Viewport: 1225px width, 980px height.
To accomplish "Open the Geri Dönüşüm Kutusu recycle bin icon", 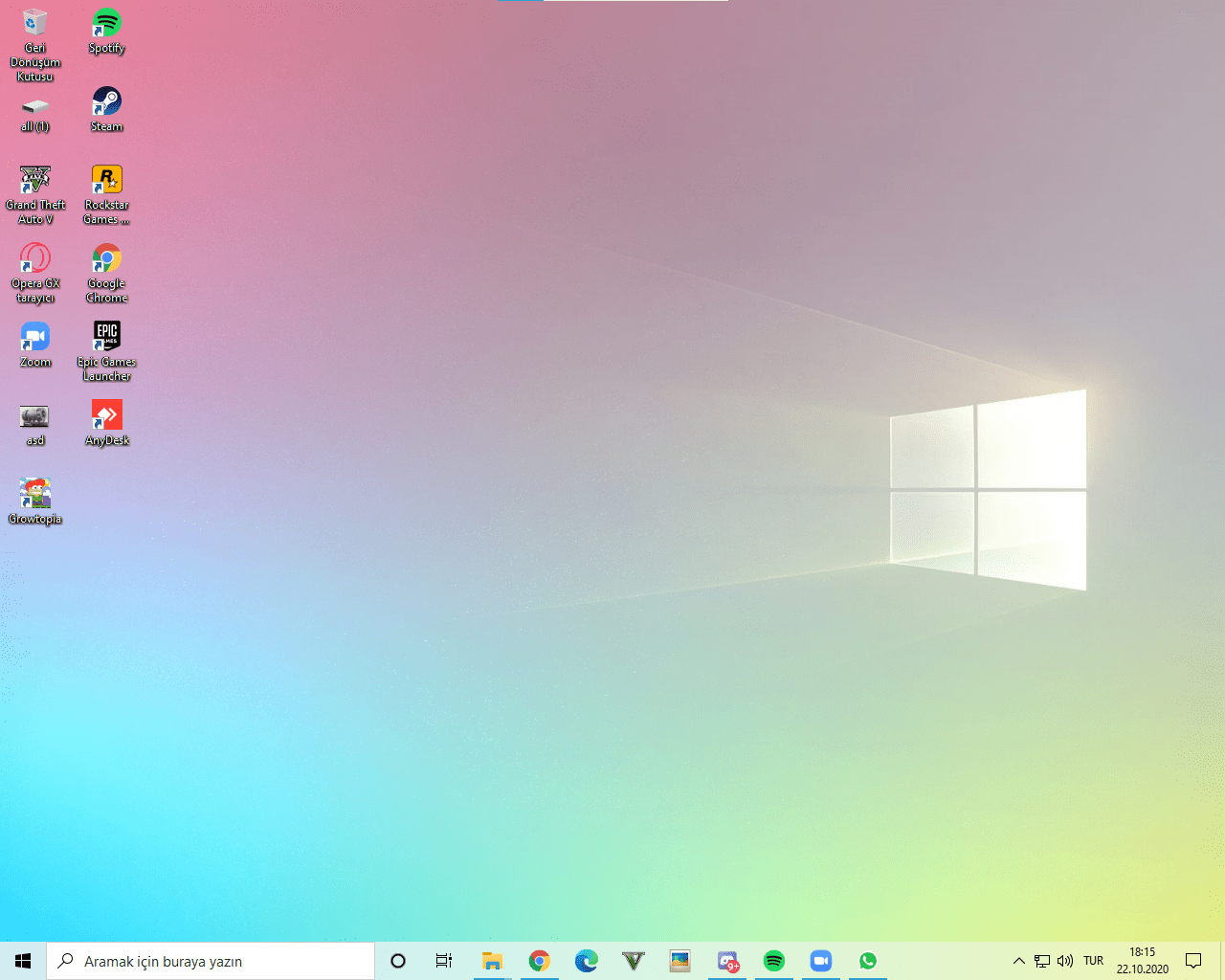I will pyautogui.click(x=35, y=44).
